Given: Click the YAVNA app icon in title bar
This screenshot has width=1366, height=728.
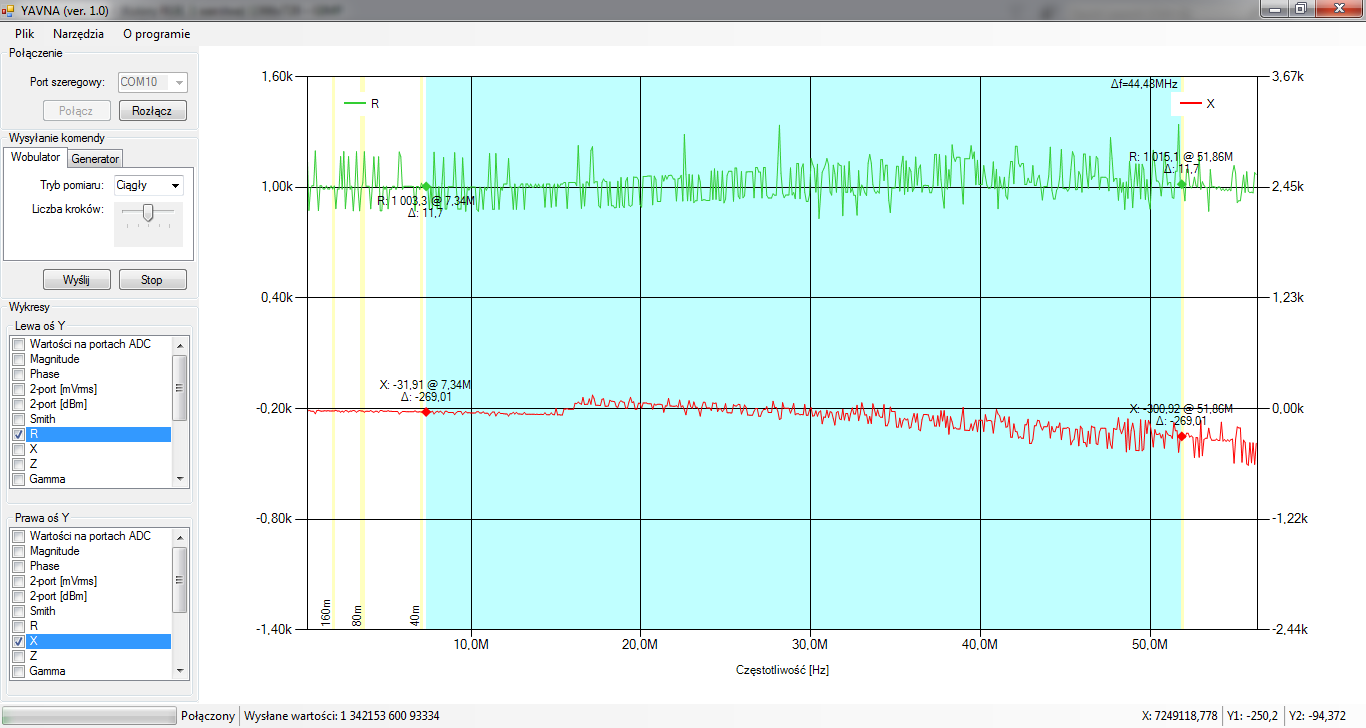Looking at the screenshot, I should 9,9.
